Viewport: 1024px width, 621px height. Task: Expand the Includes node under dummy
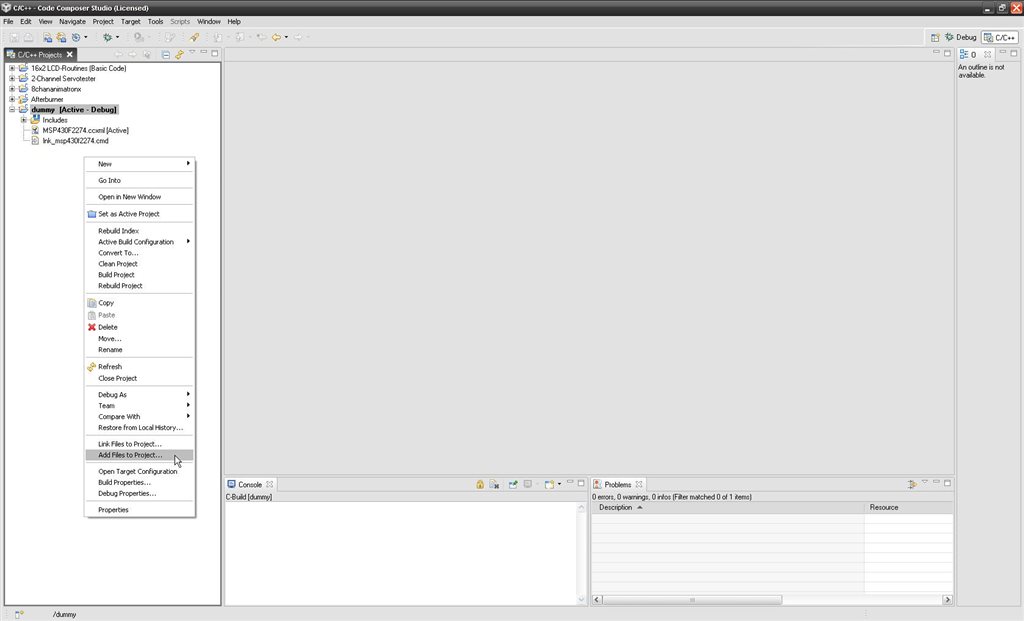point(24,120)
